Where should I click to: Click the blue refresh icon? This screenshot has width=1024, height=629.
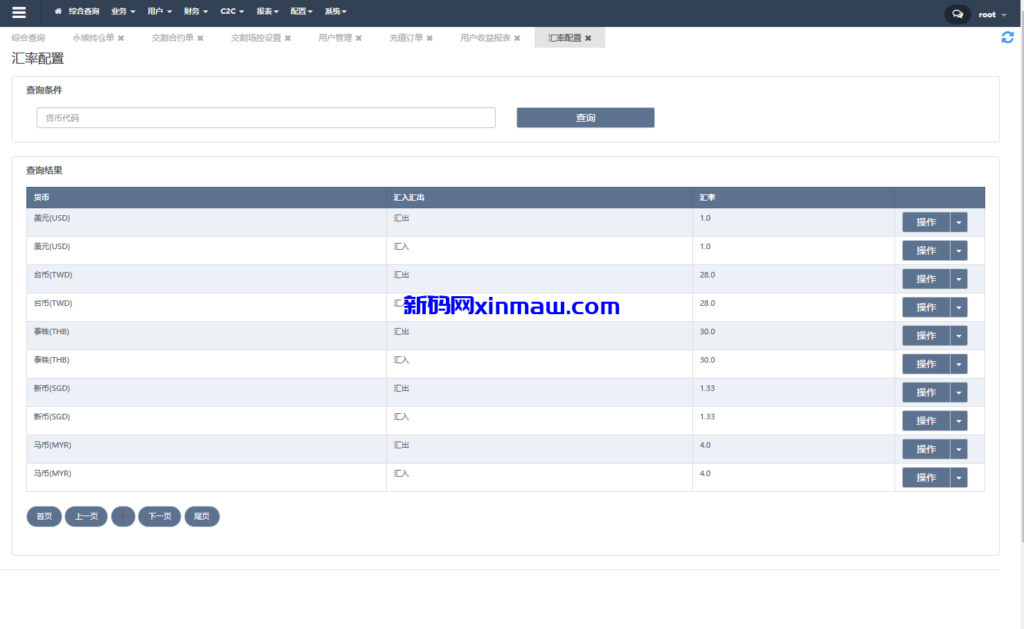(x=1008, y=36)
